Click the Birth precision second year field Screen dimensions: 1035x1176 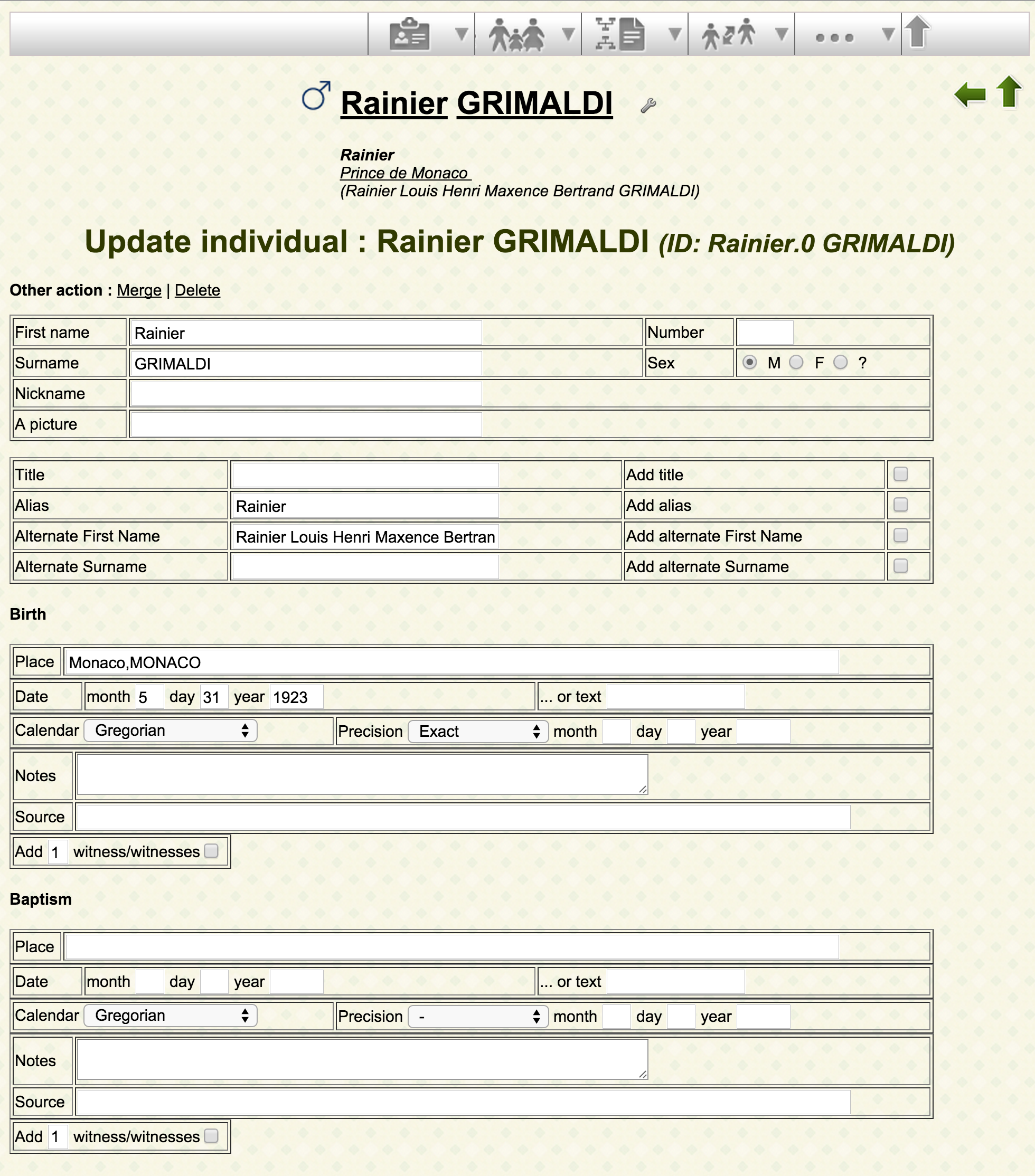point(763,731)
